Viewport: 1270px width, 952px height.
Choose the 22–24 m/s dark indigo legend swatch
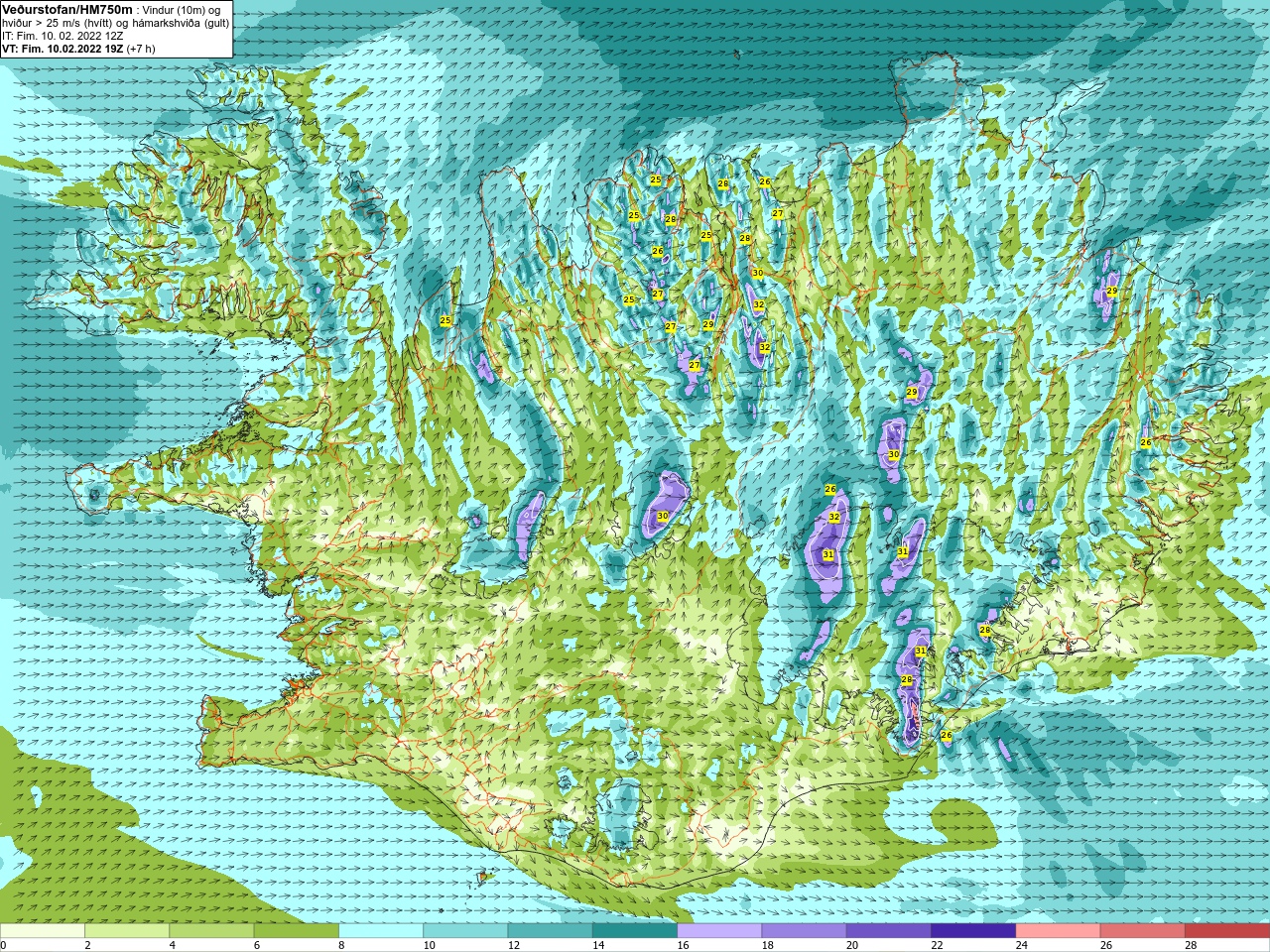point(973,932)
